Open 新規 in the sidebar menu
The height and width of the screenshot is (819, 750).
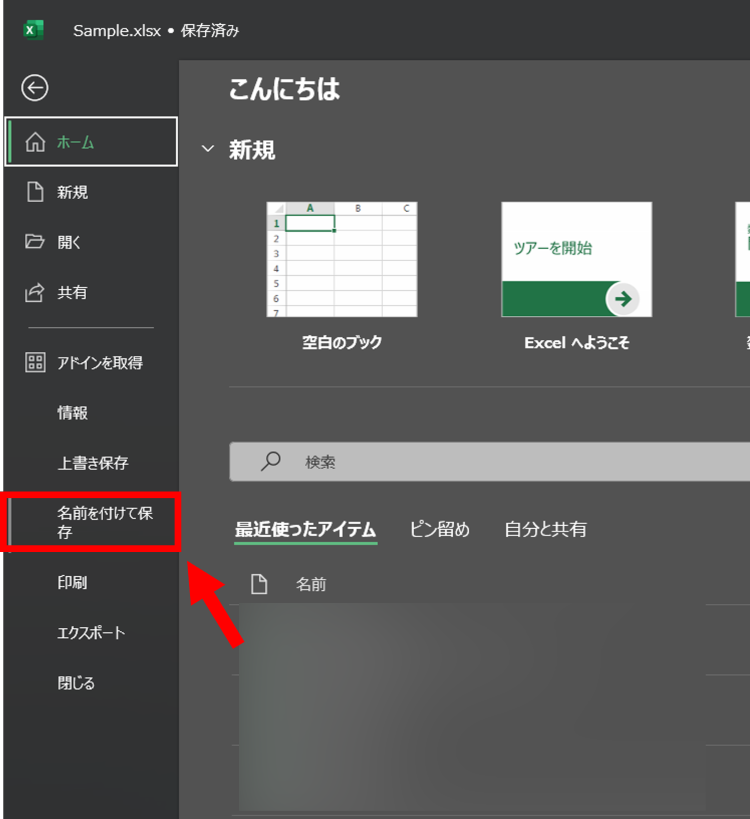(91, 192)
